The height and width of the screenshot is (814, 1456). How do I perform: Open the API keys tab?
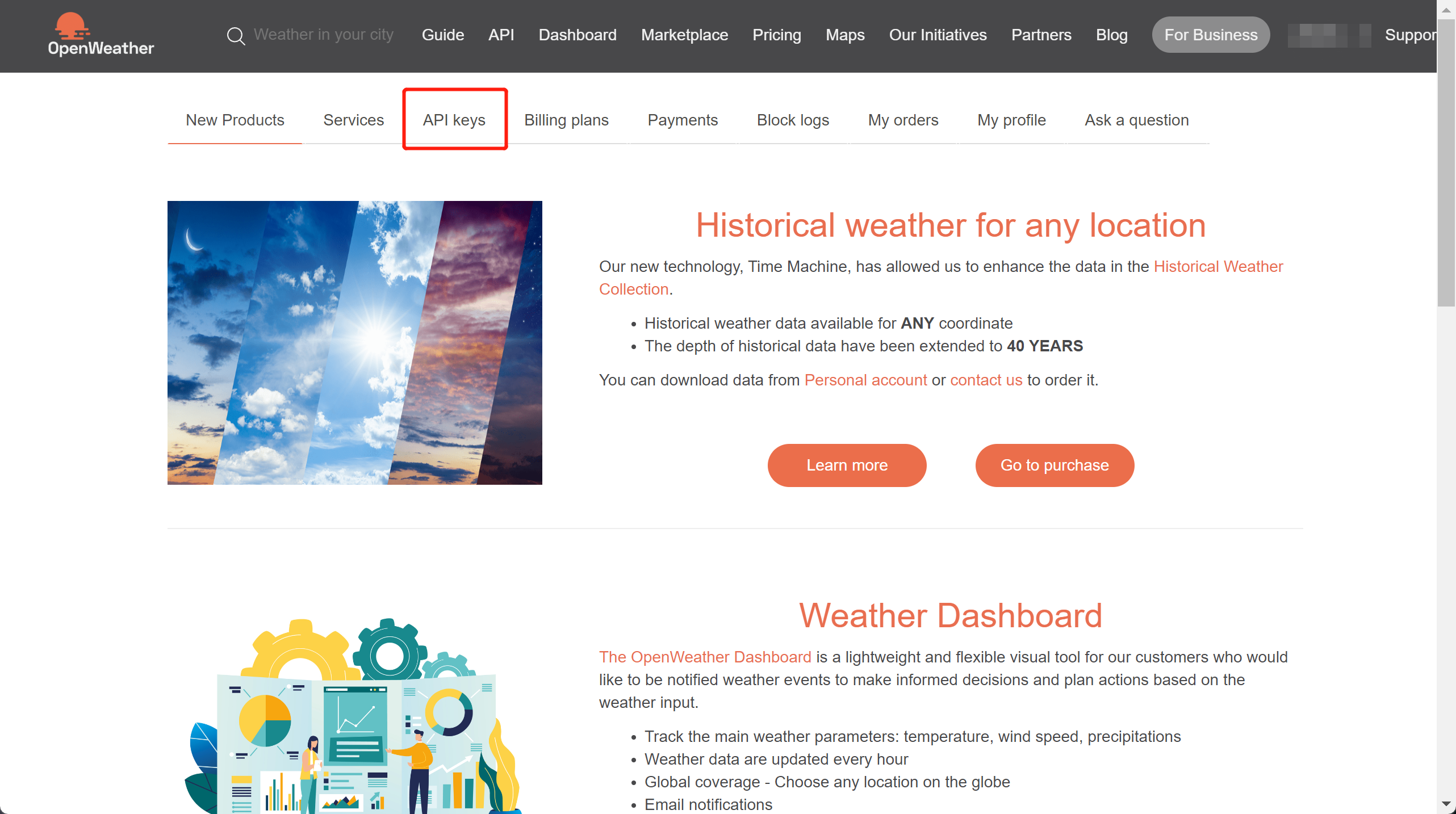[454, 120]
